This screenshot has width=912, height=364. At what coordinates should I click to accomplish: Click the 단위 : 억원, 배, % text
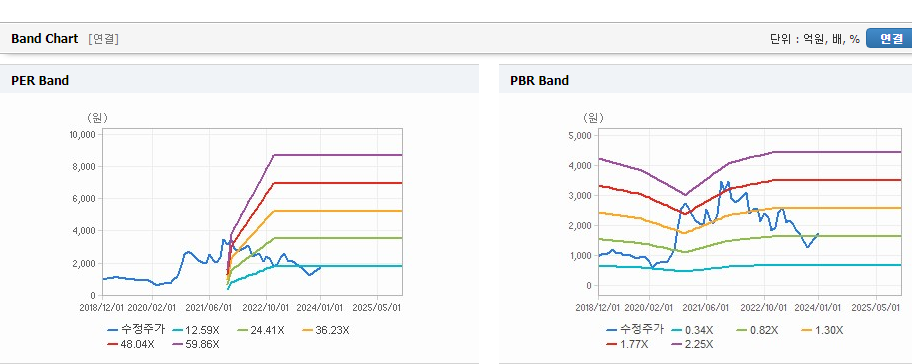pos(814,39)
